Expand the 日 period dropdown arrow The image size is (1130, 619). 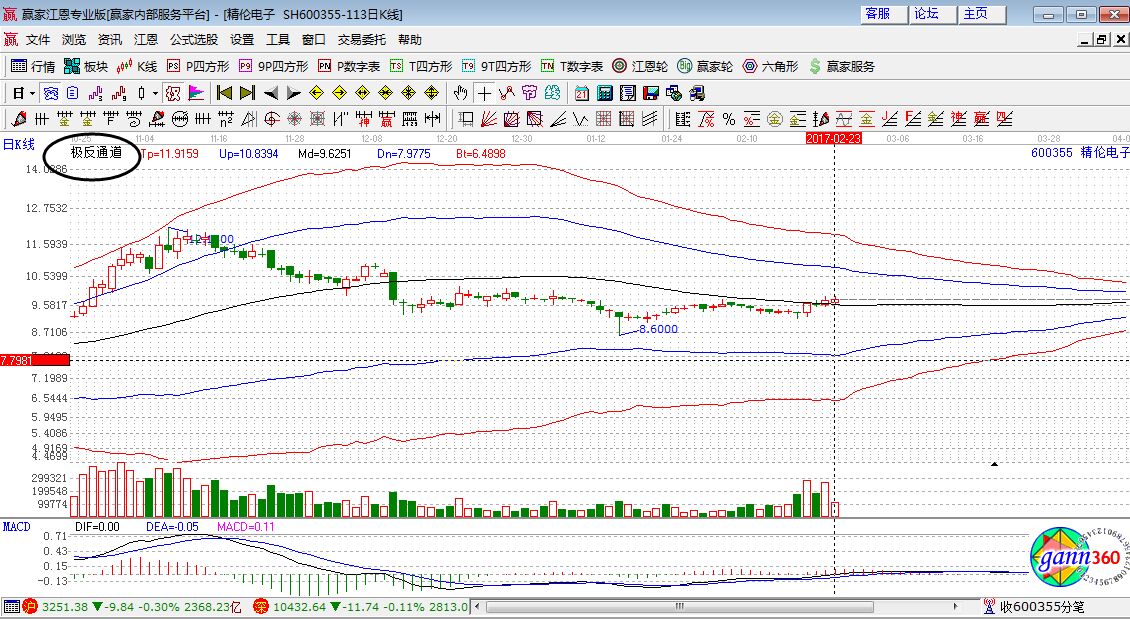click(x=32, y=93)
